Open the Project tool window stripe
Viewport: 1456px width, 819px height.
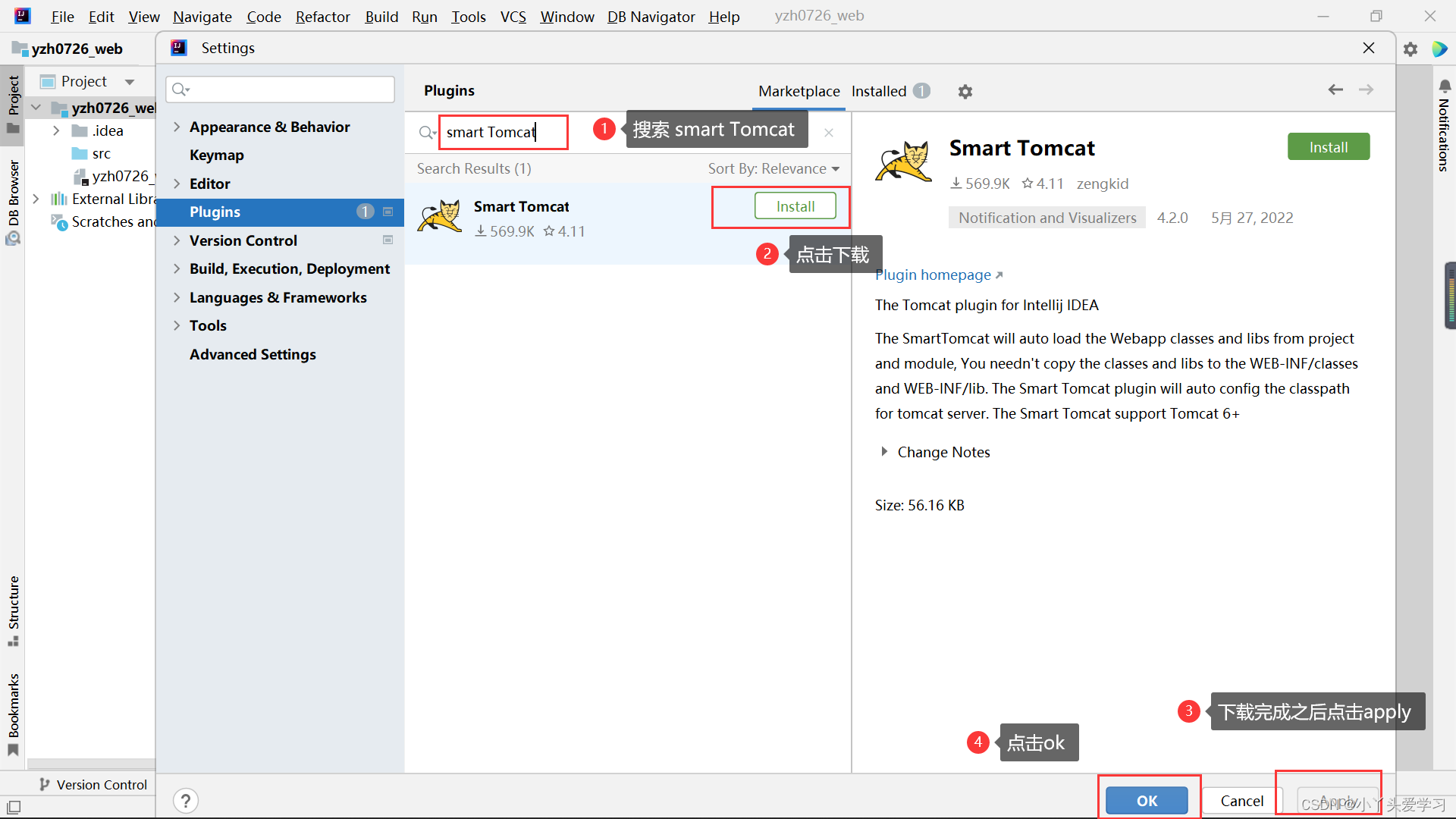tap(14, 105)
